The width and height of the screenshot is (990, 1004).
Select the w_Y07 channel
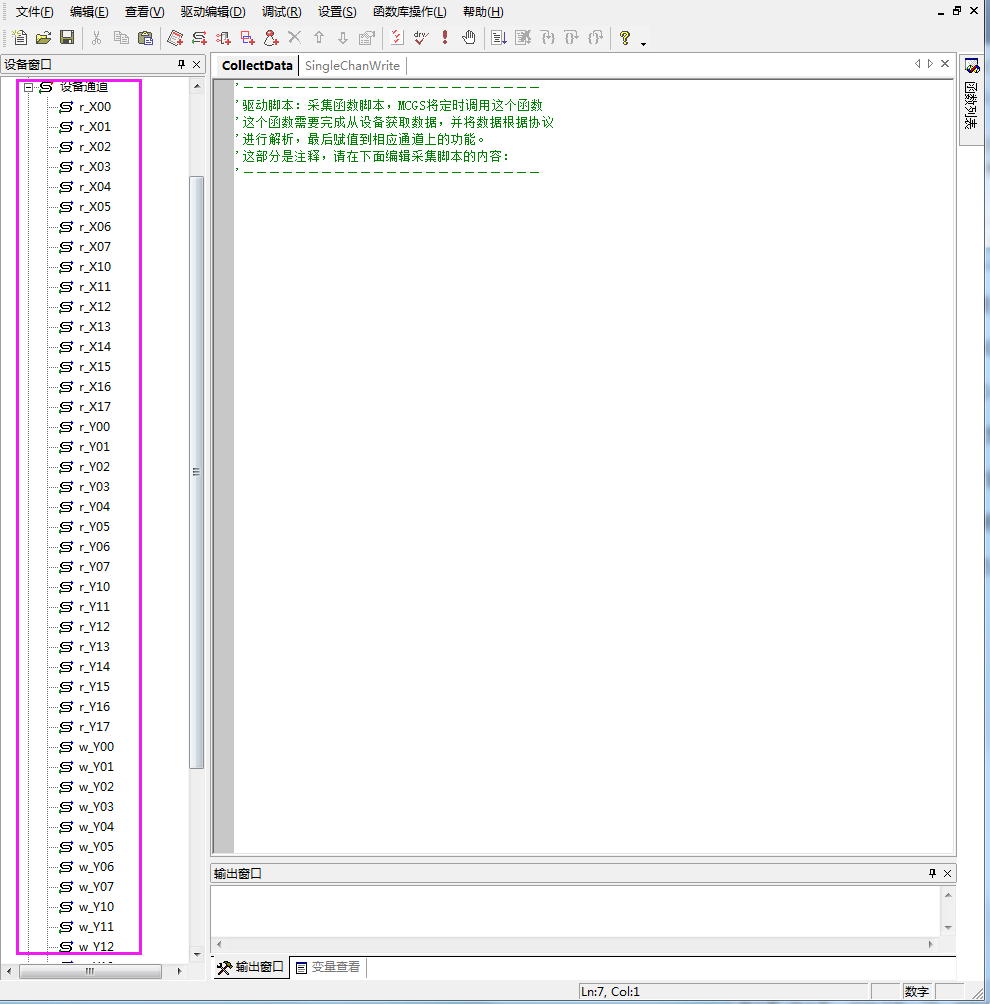click(x=96, y=887)
